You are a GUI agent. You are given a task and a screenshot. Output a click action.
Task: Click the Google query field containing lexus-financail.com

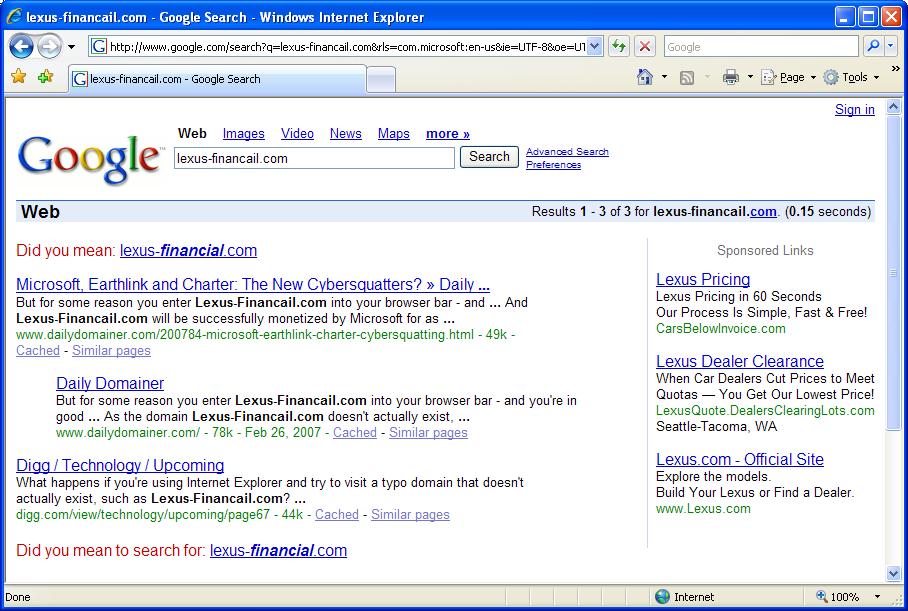(x=313, y=158)
